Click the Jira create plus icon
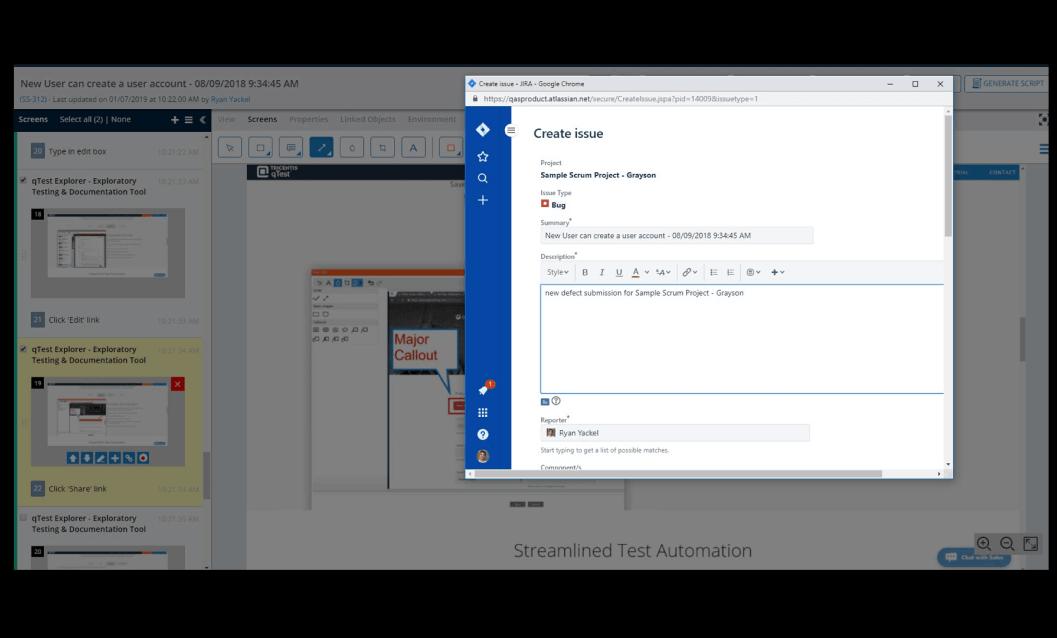Viewport: 1057px width, 638px height. click(x=483, y=200)
